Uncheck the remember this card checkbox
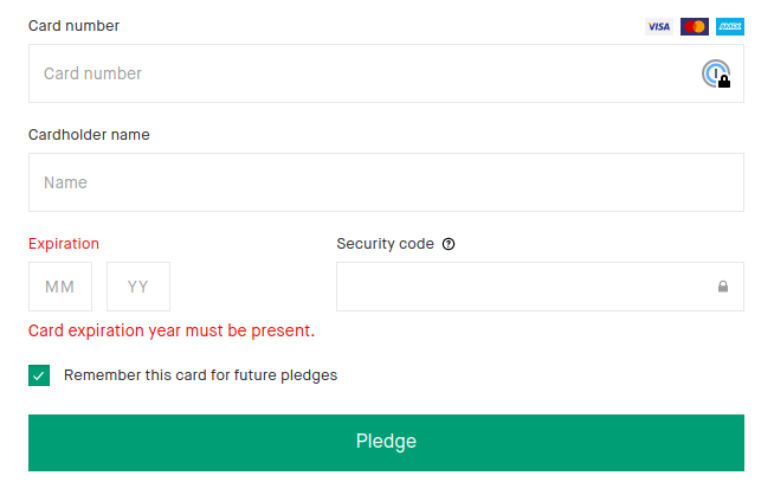The height and width of the screenshot is (482, 774). [x=39, y=376]
